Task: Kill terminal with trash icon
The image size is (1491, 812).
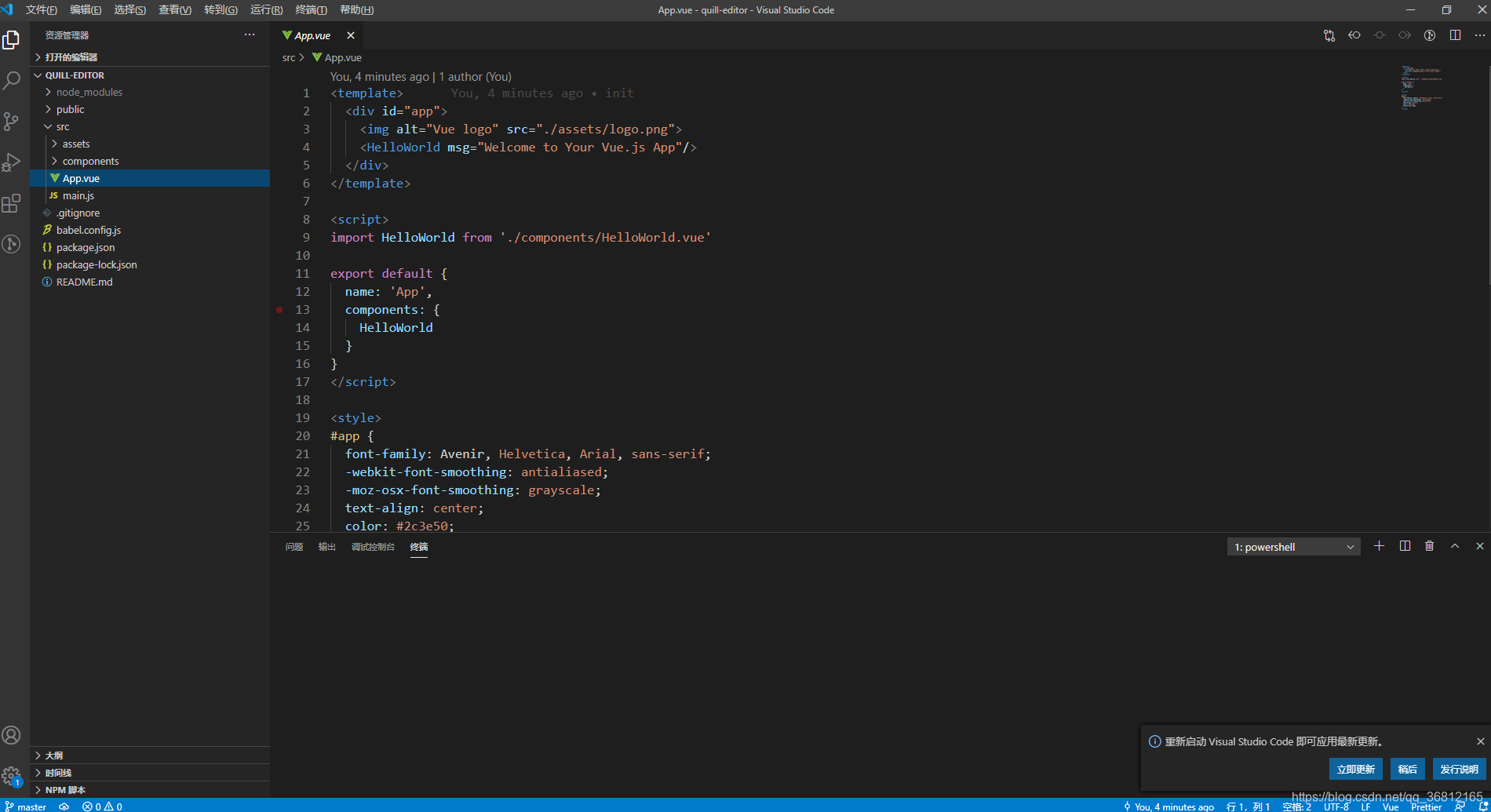Action: pos(1430,546)
